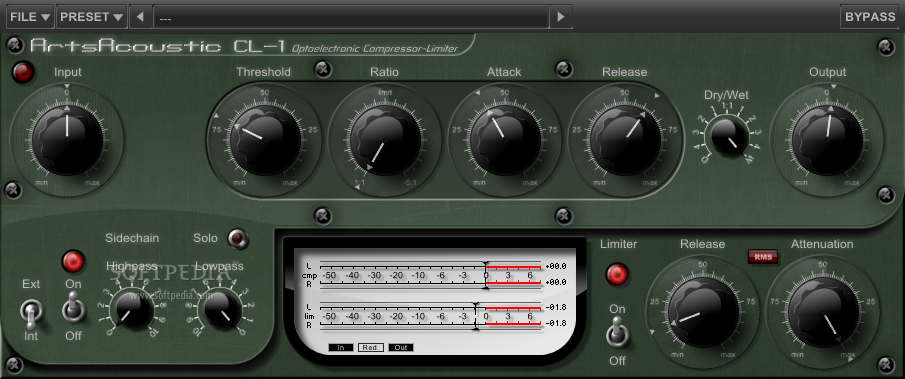Click the Output knob
Image resolution: width=905 pixels, height=379 pixels.
click(827, 139)
